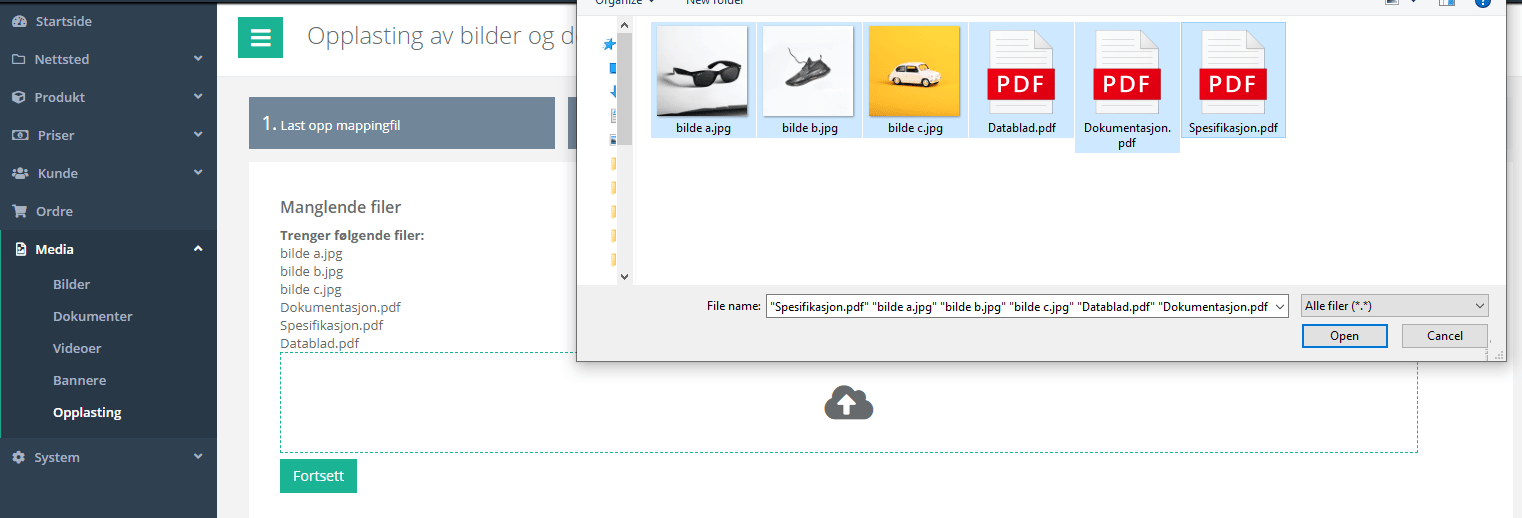
Task: Click the Produkt cube icon
Action: click(x=19, y=97)
